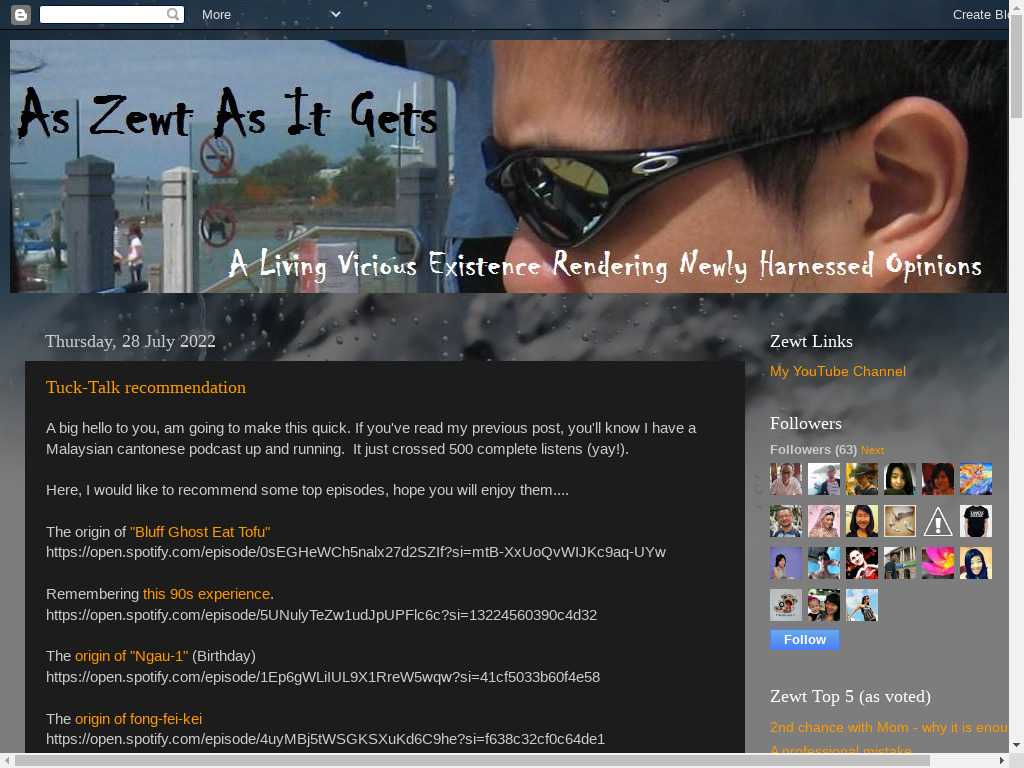Click the Spotify URL ending in c64de1
Viewport: 1024px width, 768px height.
tap(325, 739)
